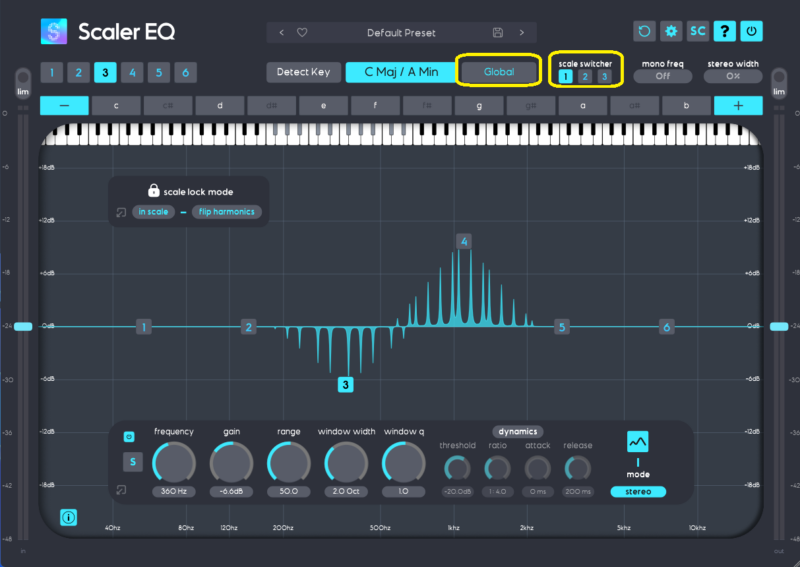Screen dimensions: 800x567
Task: Click the info icon at bottom left
Action: point(69,517)
